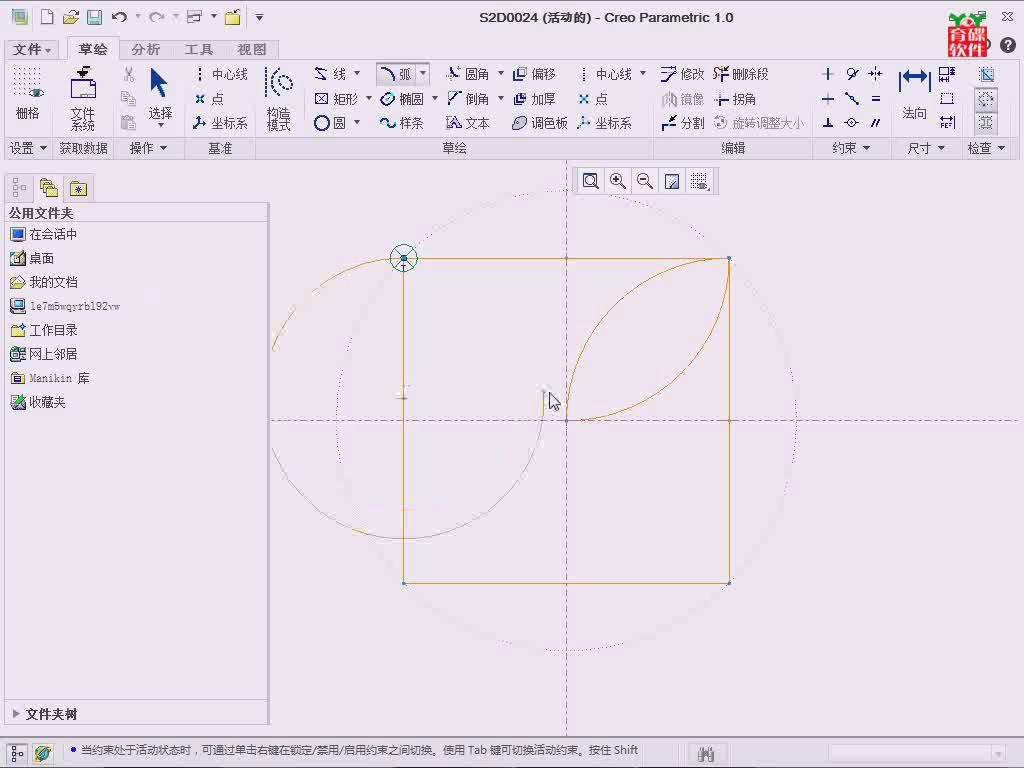Insert sketch text with 文本
The width and height of the screenshot is (1024, 768).
[x=468, y=123]
